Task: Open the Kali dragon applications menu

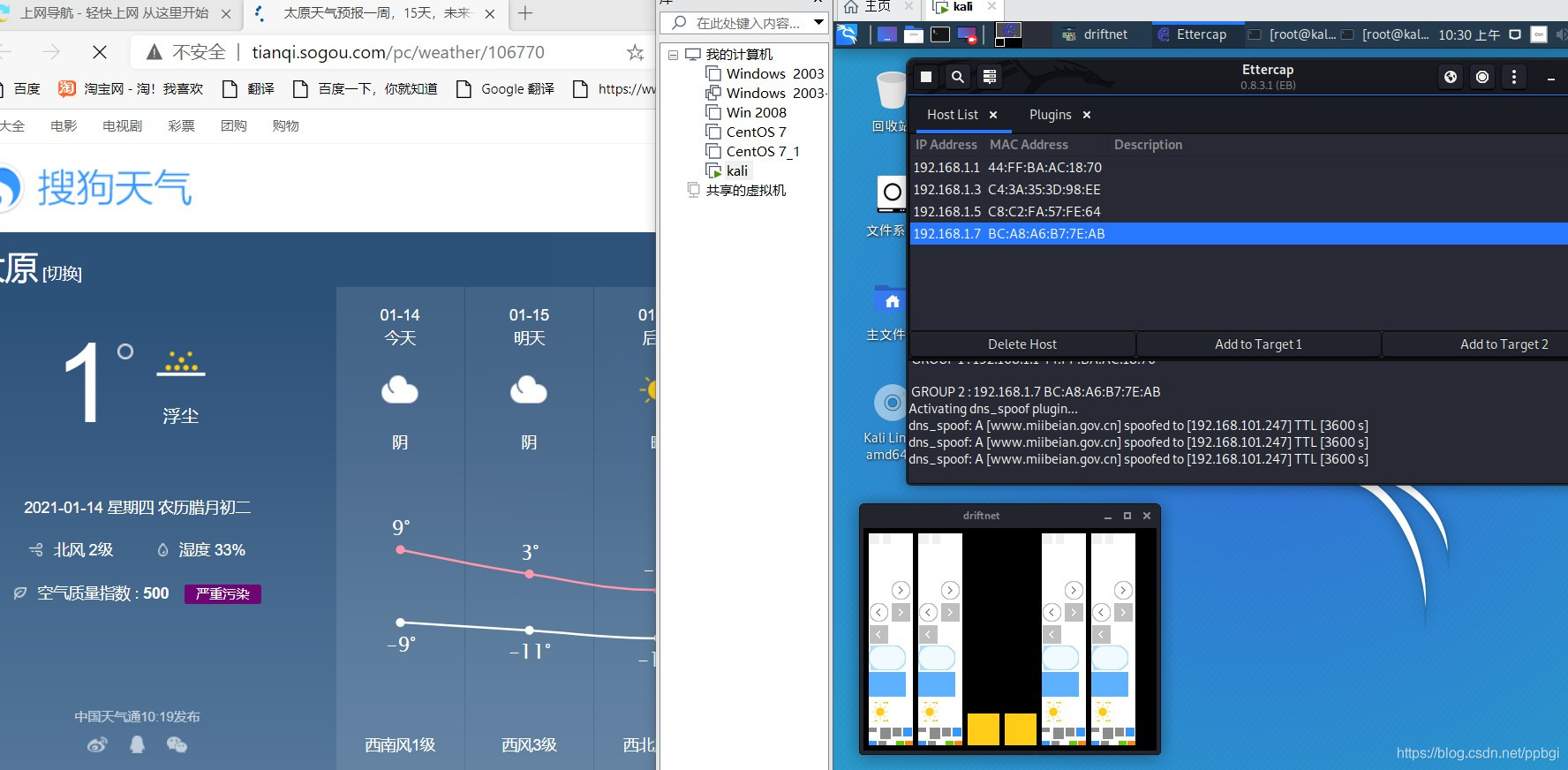Action: (x=847, y=34)
